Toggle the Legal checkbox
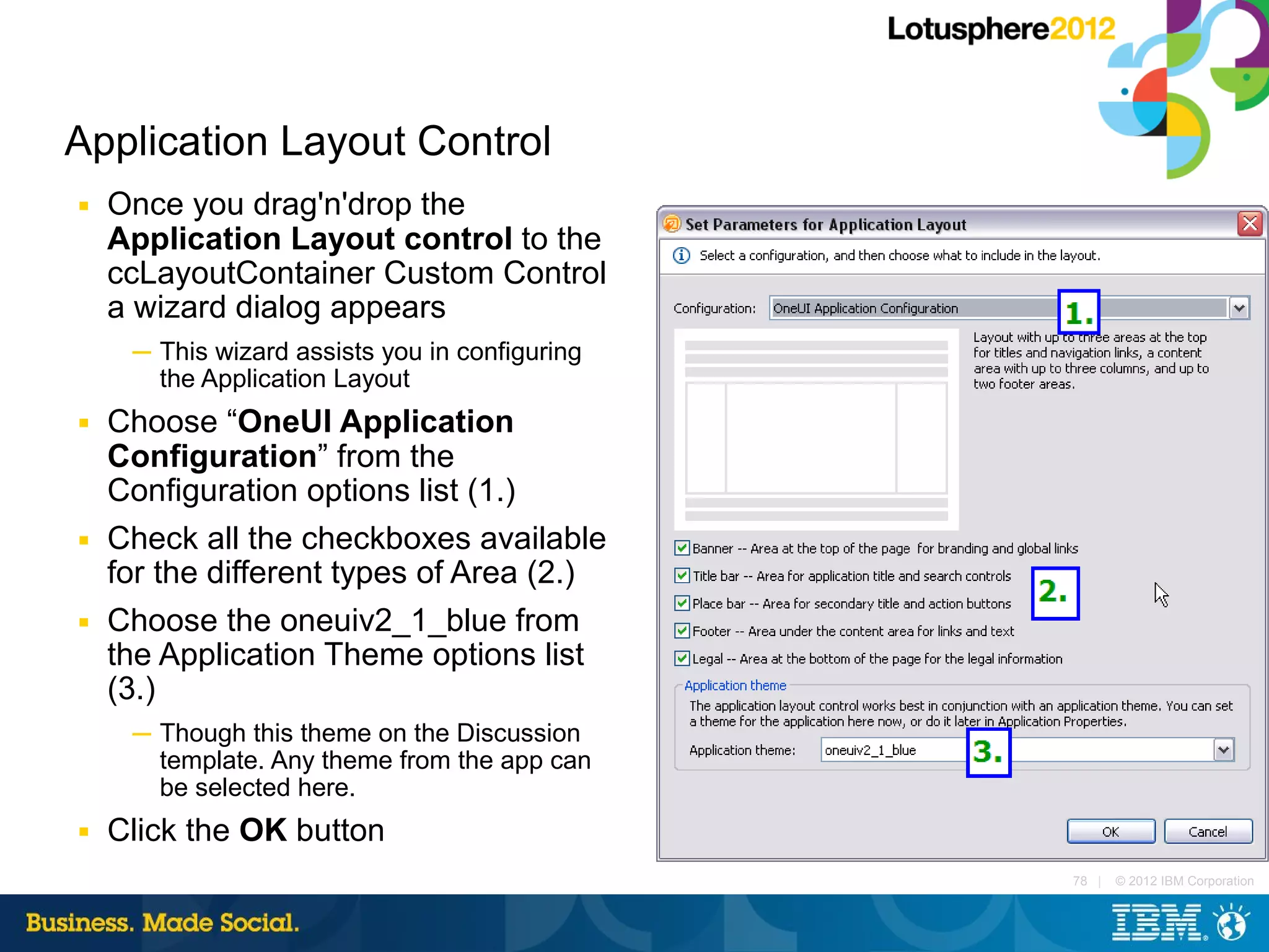This screenshot has height=952, width=1269. 682,658
